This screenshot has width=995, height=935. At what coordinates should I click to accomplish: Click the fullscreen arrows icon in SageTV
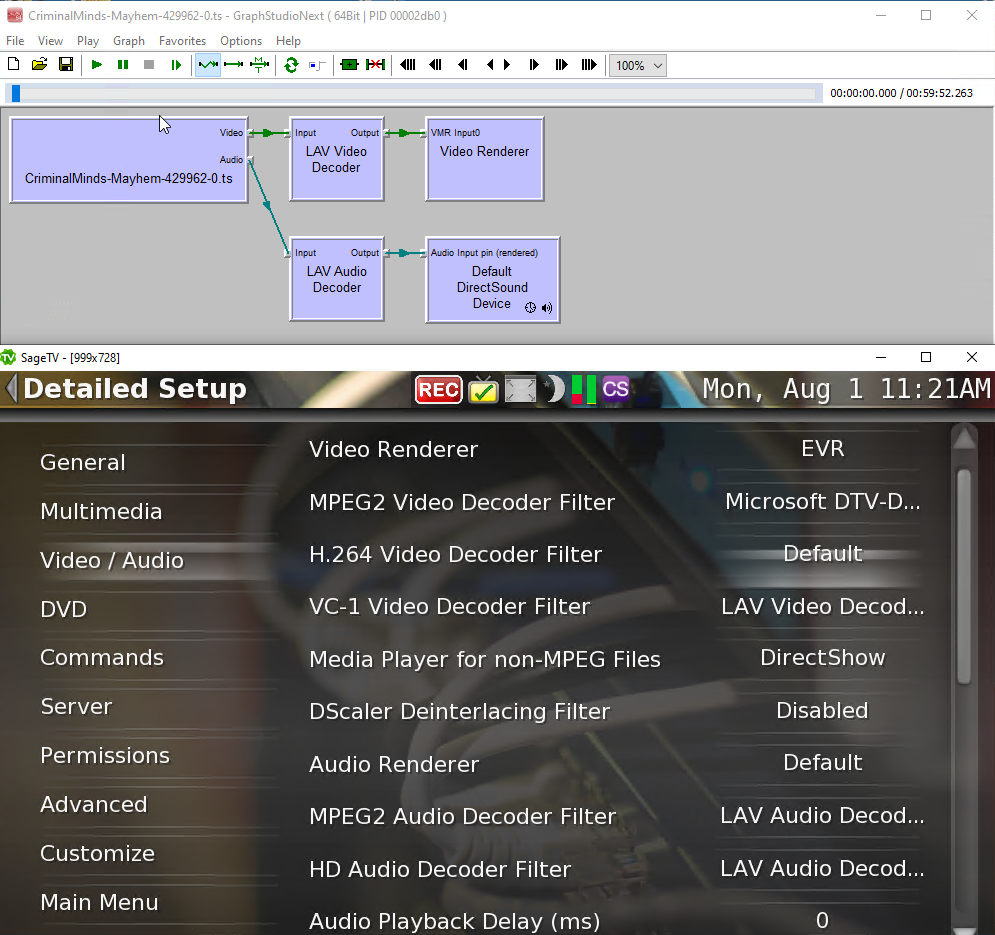pos(520,390)
